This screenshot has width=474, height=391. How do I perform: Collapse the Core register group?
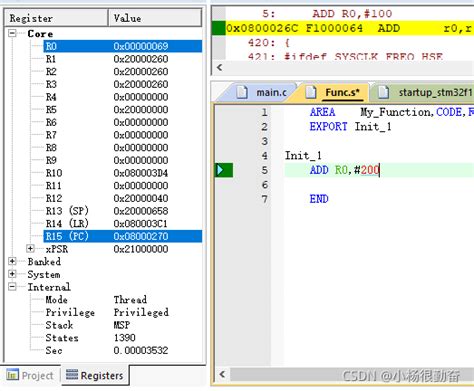12,33
